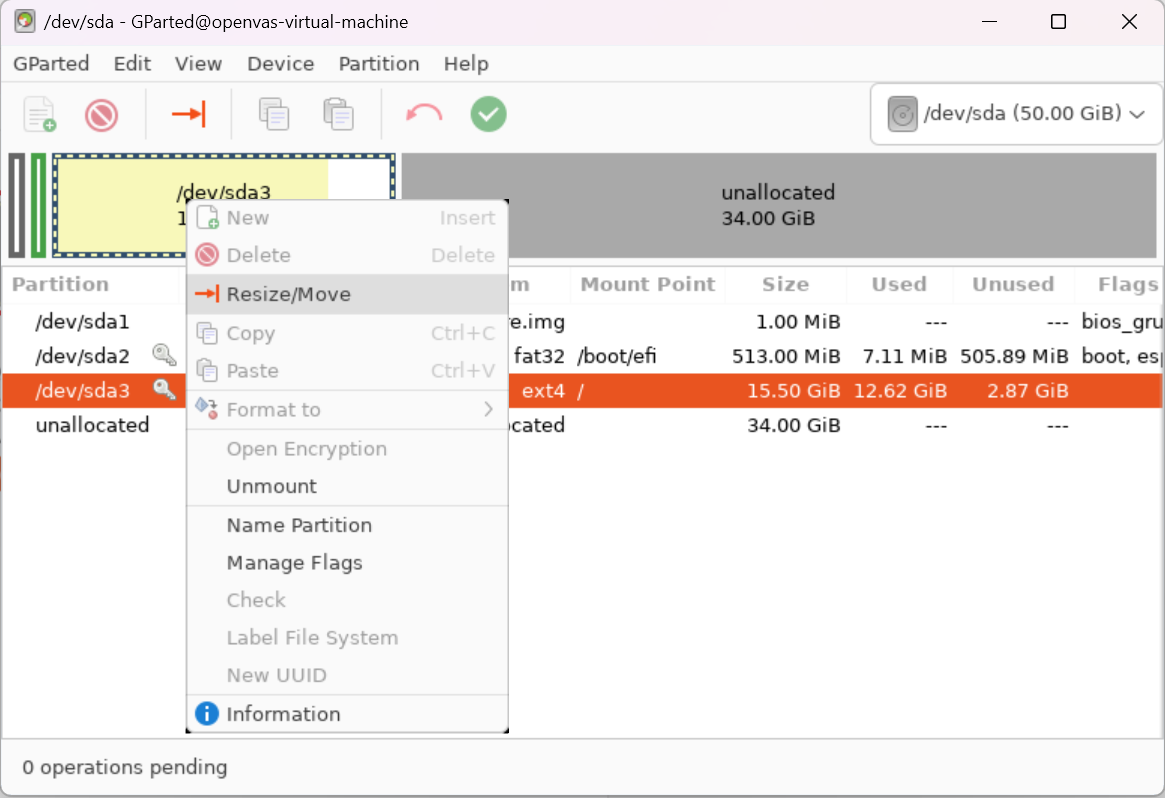This screenshot has height=798, width=1165.
Task: Click the 12.62 GiB used value
Action: 900,391
